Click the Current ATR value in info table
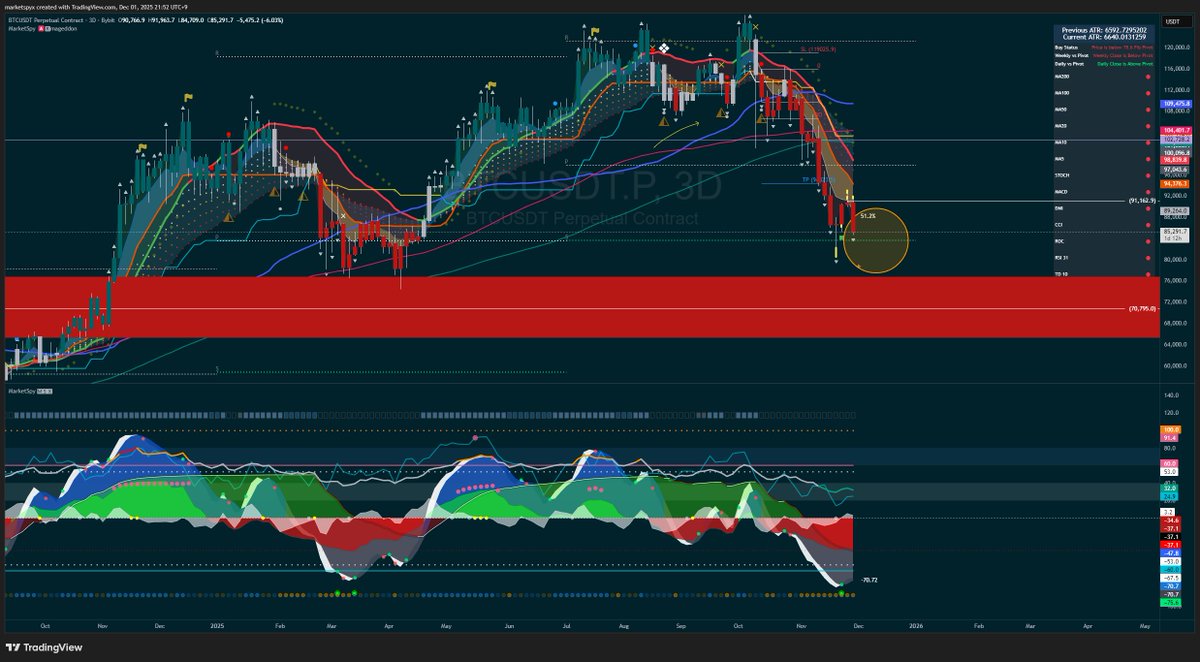 pyautogui.click(x=1126, y=37)
